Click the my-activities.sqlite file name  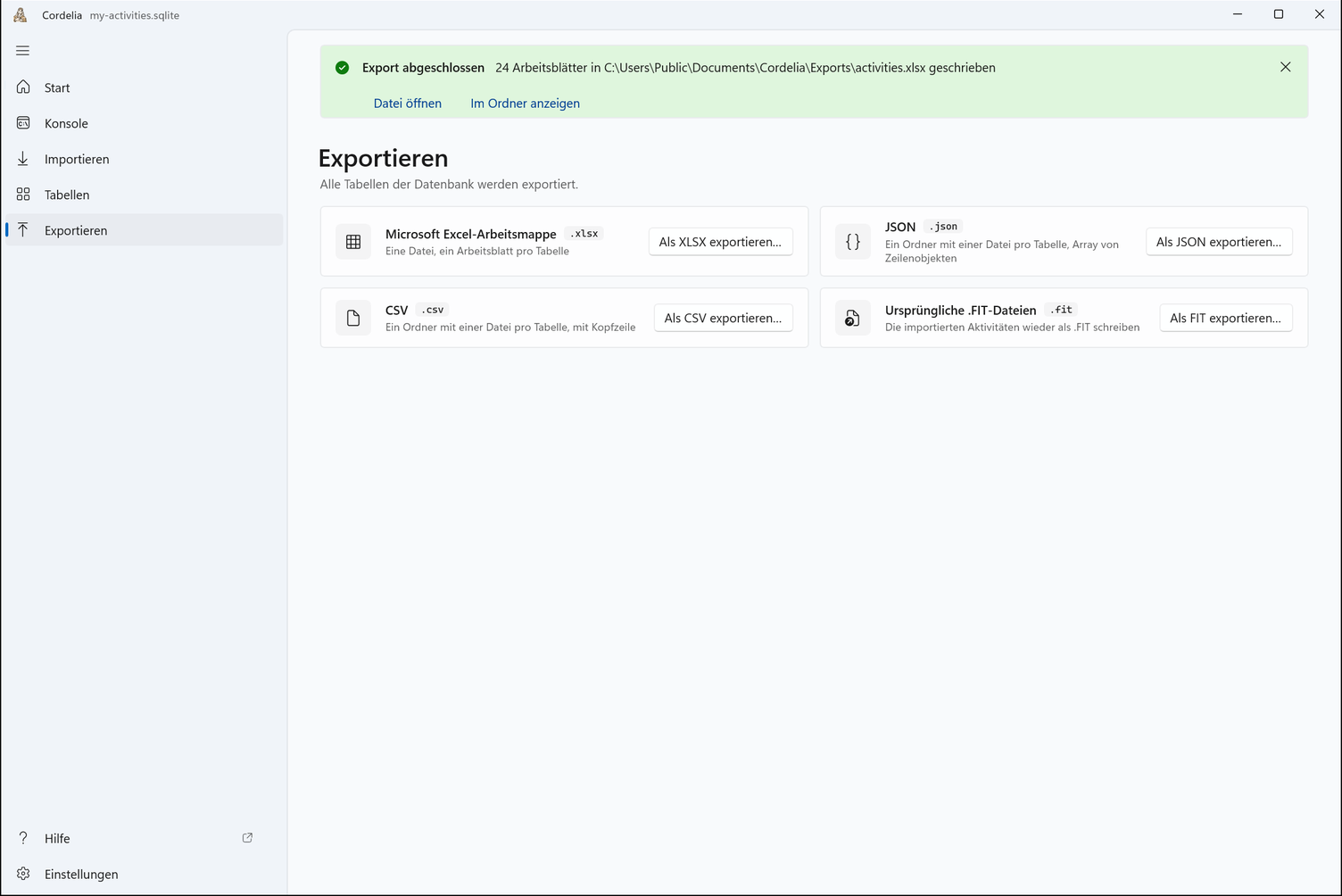pyautogui.click(x=135, y=15)
